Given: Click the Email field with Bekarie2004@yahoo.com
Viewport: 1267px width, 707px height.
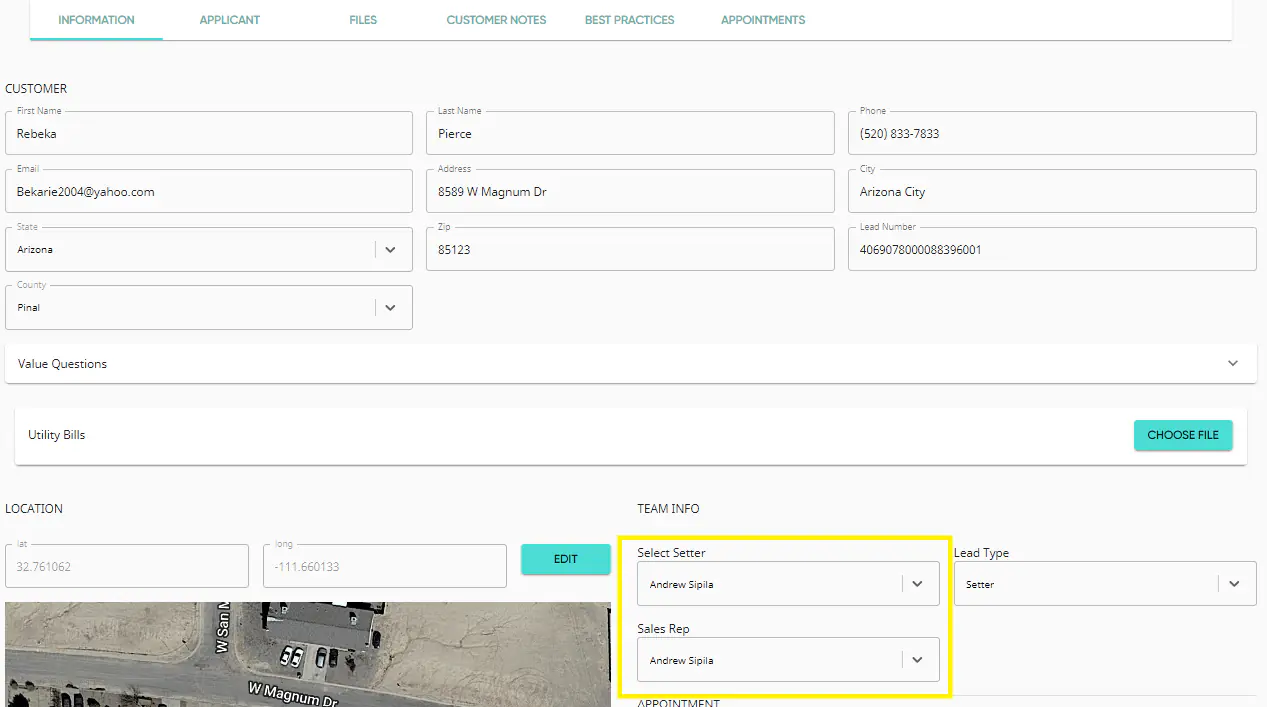Looking at the screenshot, I should [x=209, y=191].
